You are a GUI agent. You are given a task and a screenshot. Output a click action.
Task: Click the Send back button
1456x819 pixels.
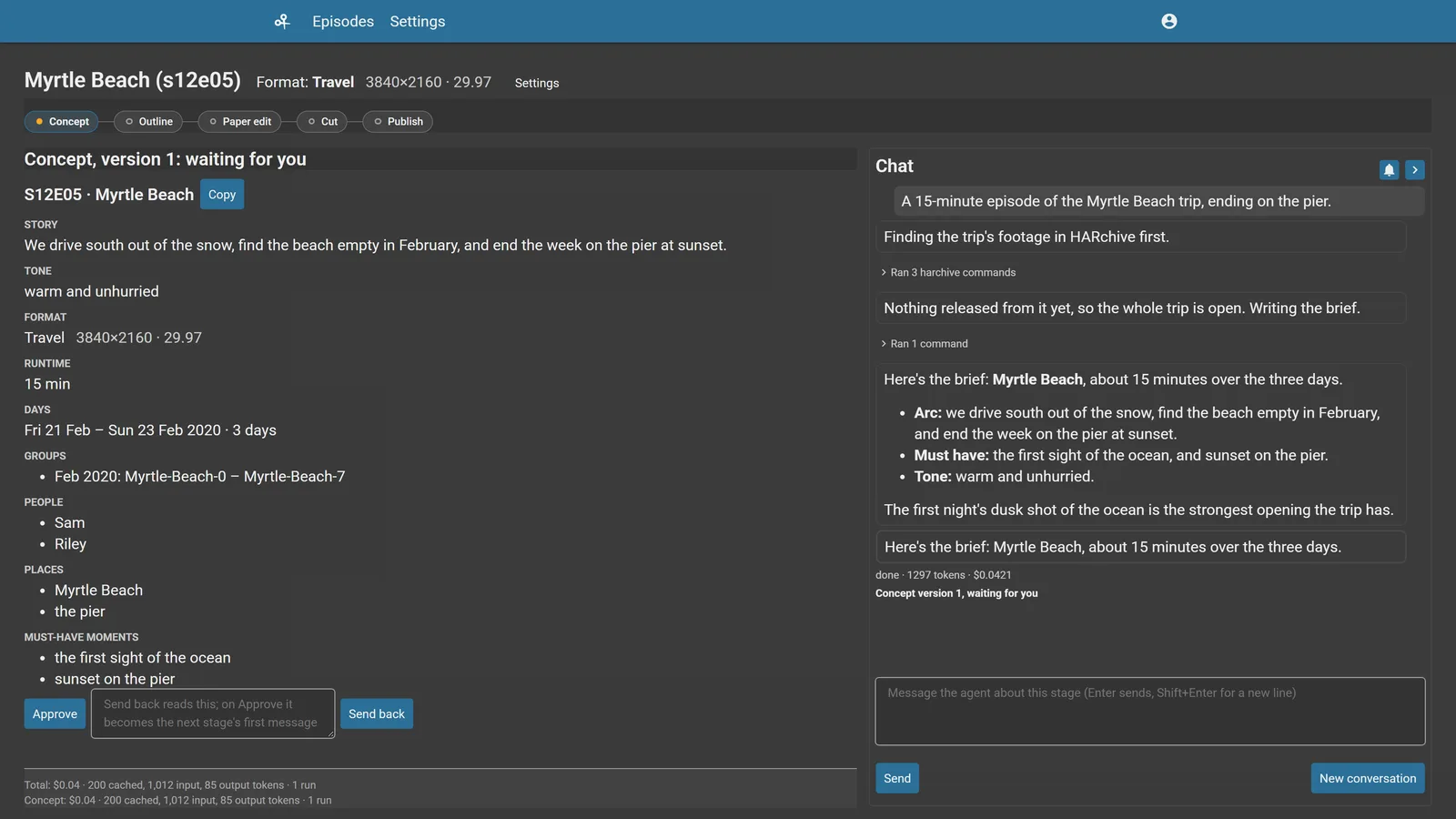tap(377, 713)
